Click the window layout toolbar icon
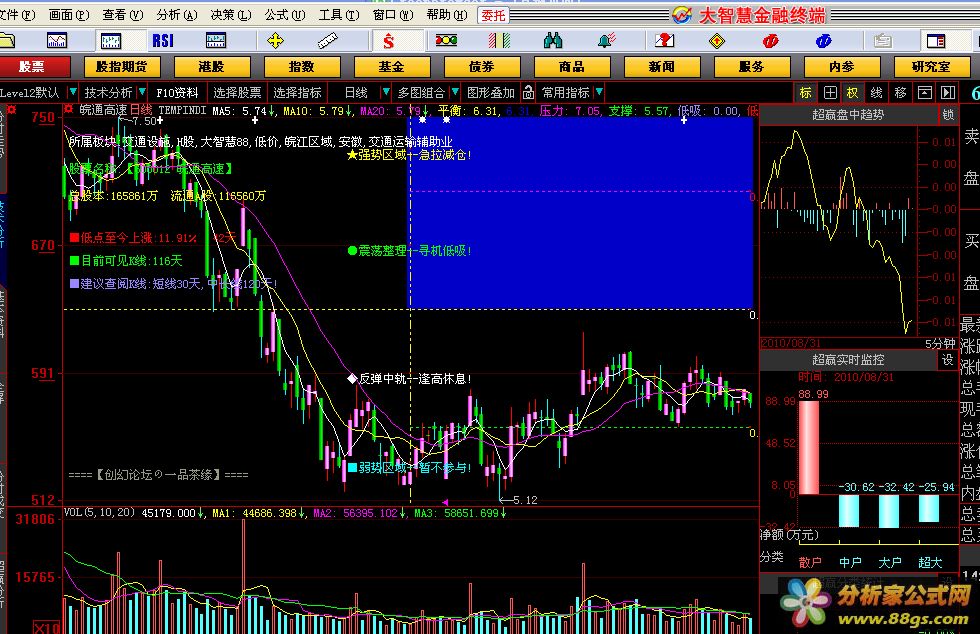This screenshot has height=634, width=980. (x=936, y=41)
